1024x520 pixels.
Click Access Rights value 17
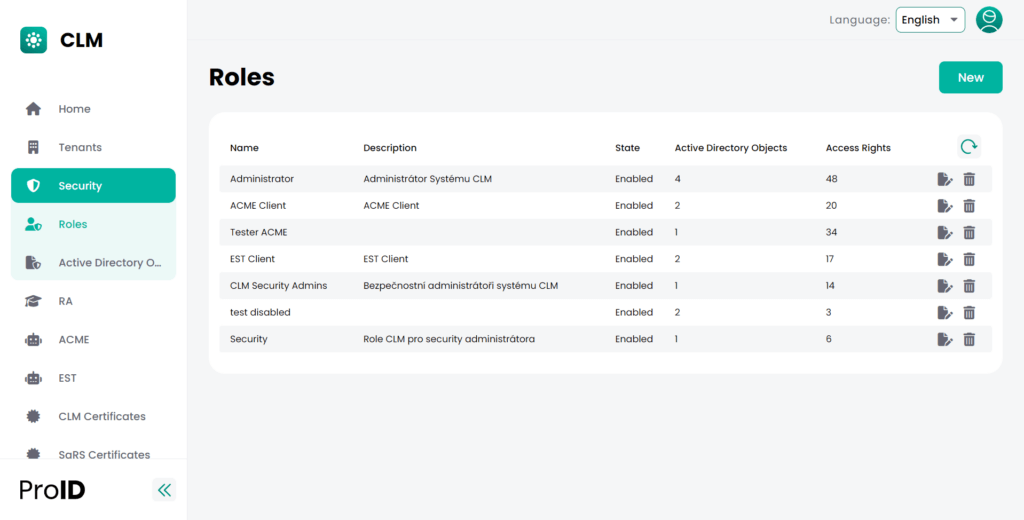click(x=830, y=259)
